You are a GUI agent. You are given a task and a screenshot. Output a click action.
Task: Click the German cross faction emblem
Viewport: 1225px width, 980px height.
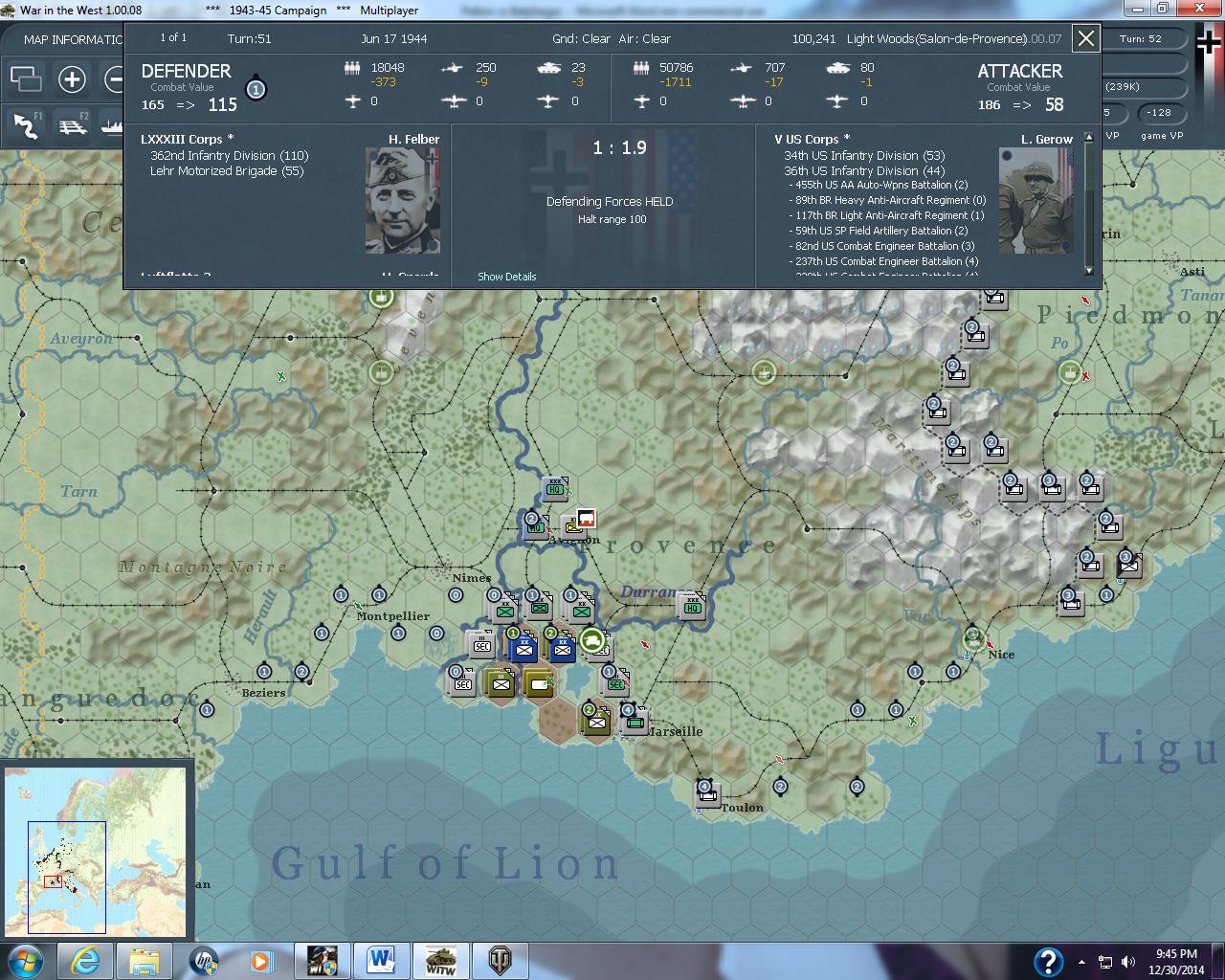1210,41
